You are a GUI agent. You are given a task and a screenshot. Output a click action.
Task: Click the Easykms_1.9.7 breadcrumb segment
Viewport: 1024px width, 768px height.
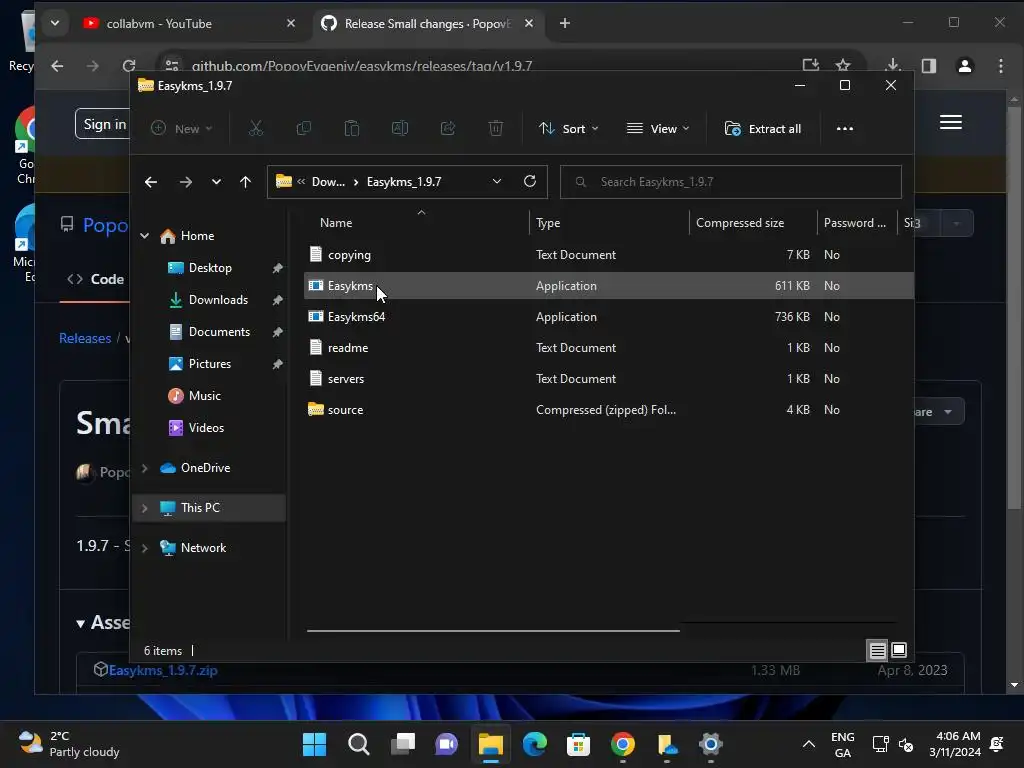[404, 182]
